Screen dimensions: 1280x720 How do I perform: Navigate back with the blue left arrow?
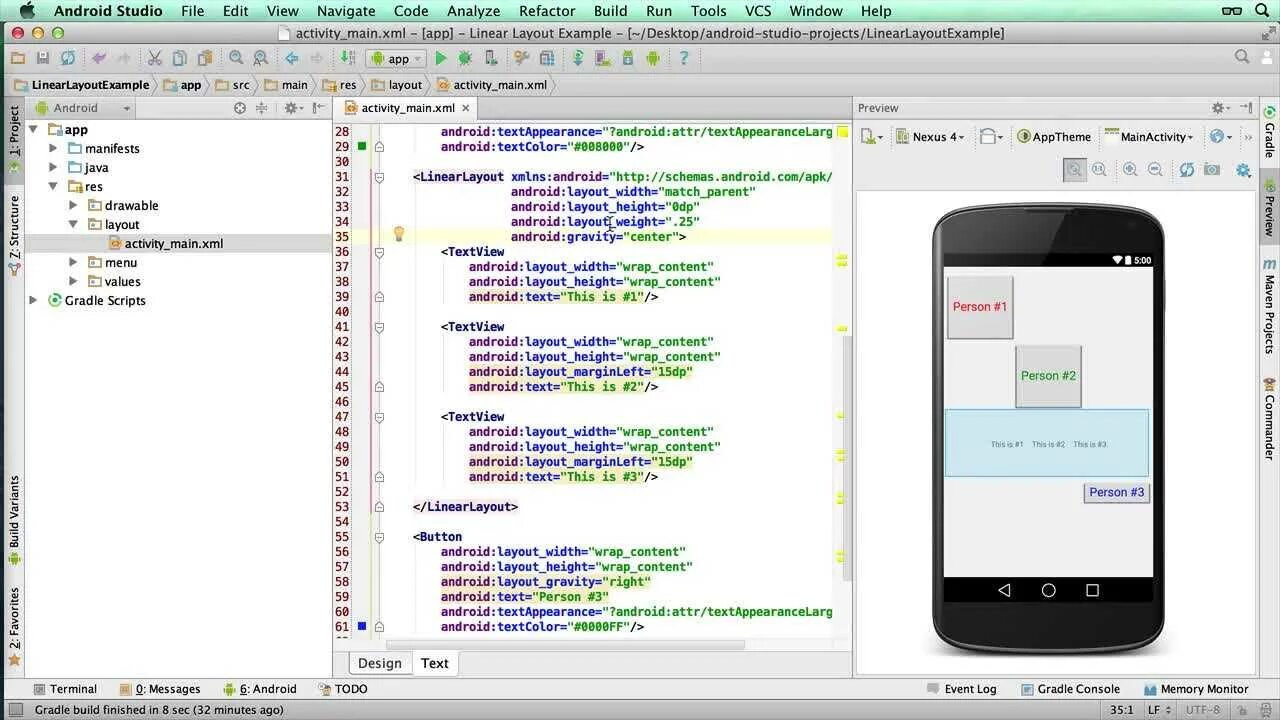(x=292, y=58)
